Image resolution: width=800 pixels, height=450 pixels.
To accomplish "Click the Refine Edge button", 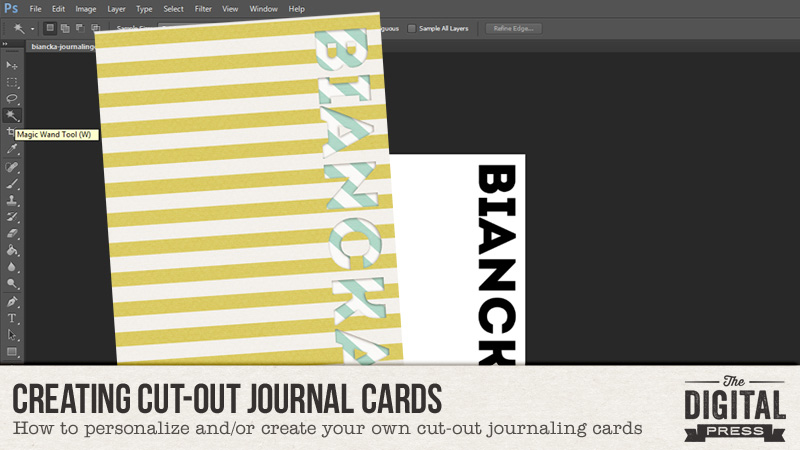I will point(513,29).
